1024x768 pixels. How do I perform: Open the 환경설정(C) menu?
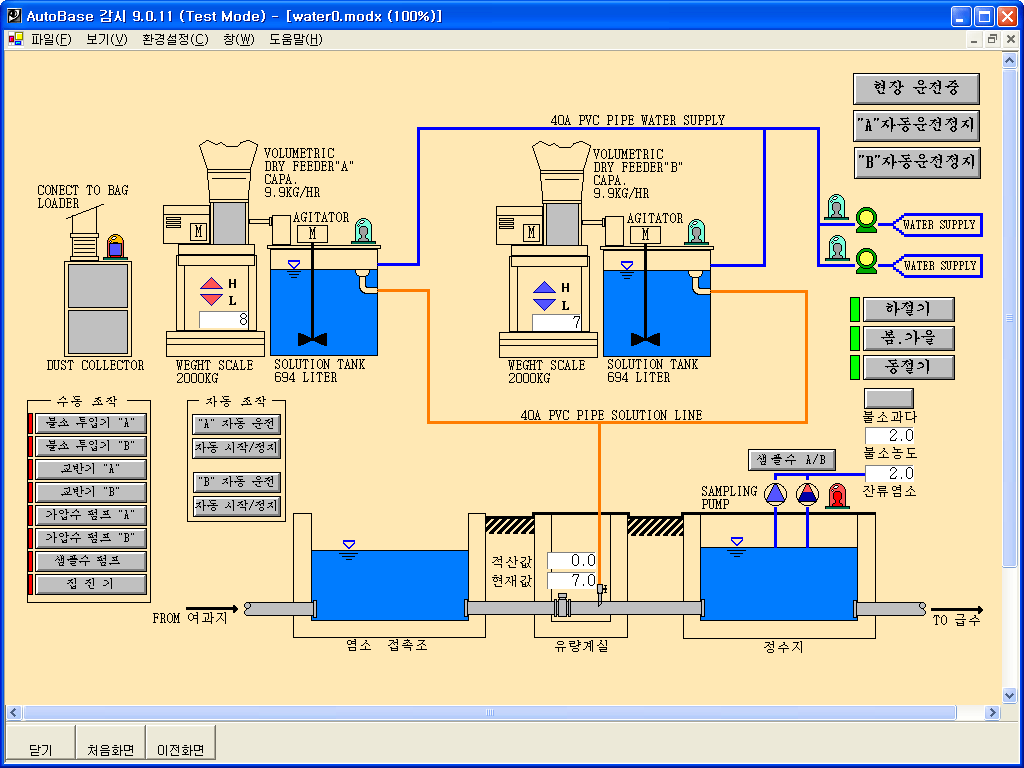click(x=175, y=39)
